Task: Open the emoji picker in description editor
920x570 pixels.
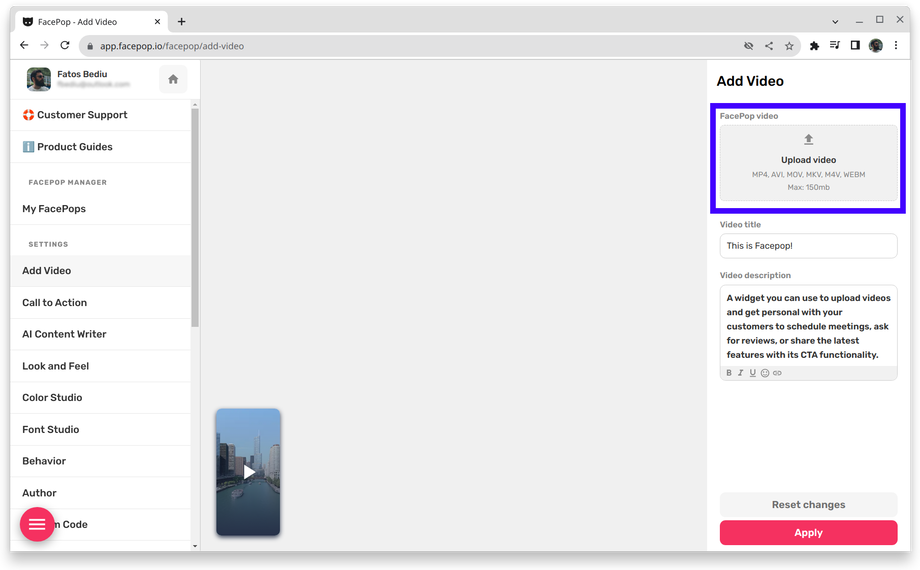Action: click(x=765, y=373)
